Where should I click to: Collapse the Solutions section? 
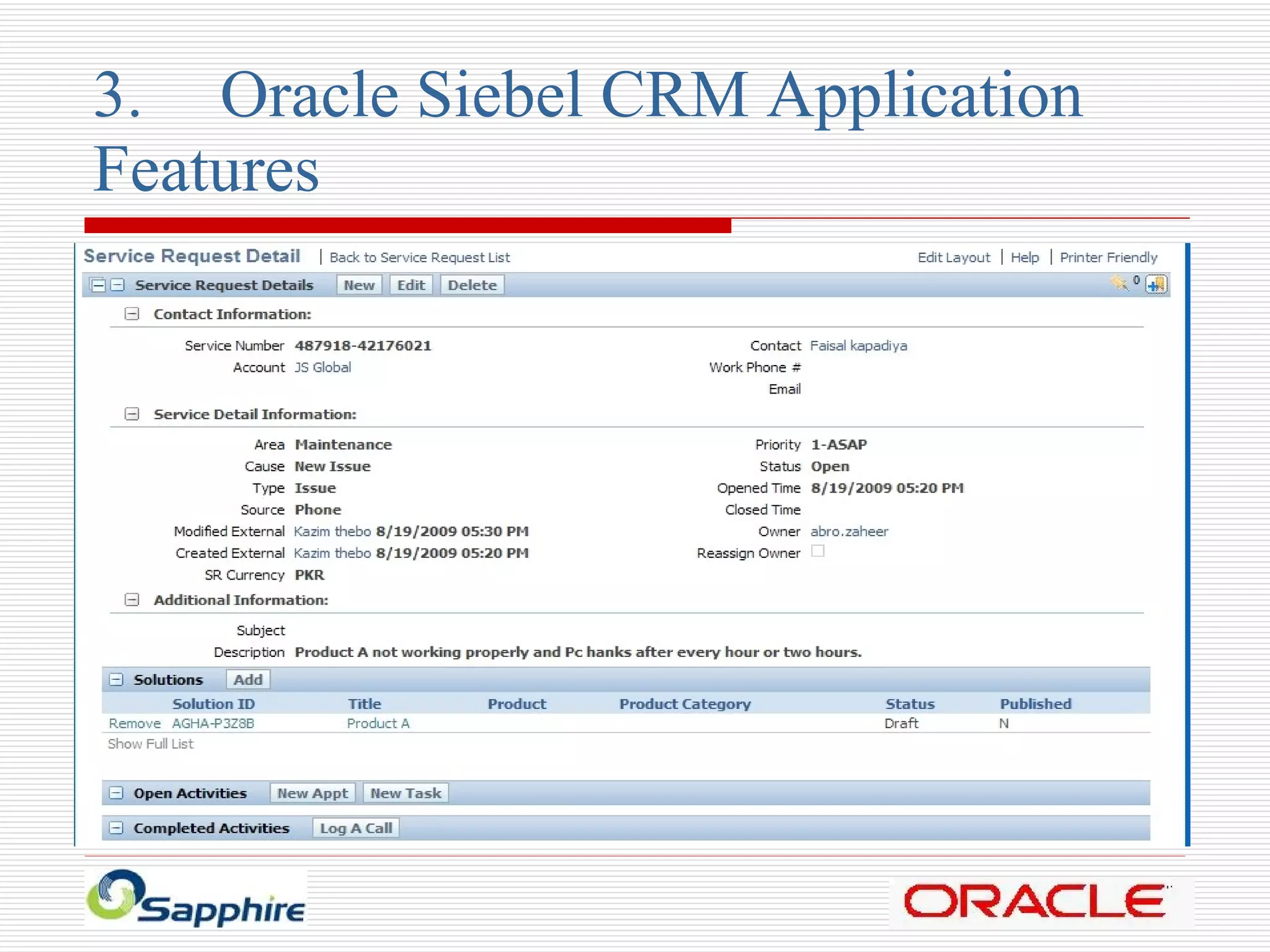116,679
